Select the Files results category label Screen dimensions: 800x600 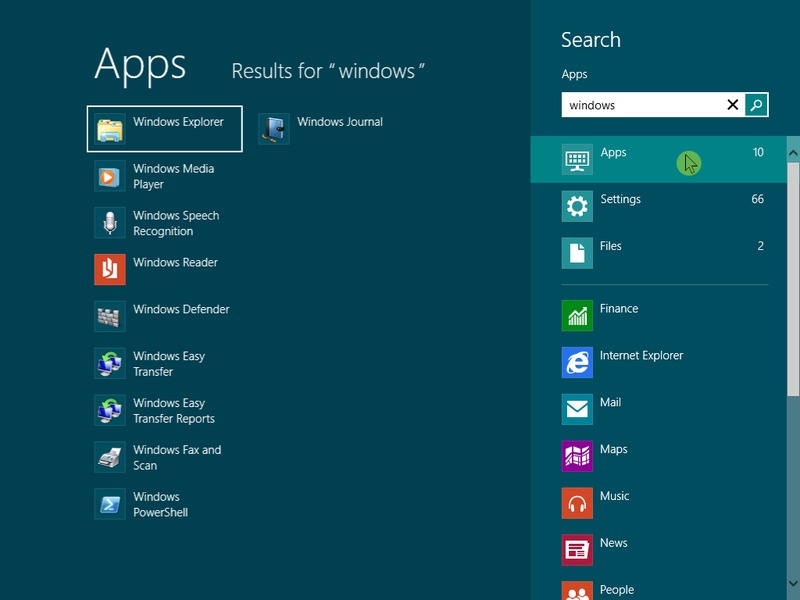pos(611,246)
